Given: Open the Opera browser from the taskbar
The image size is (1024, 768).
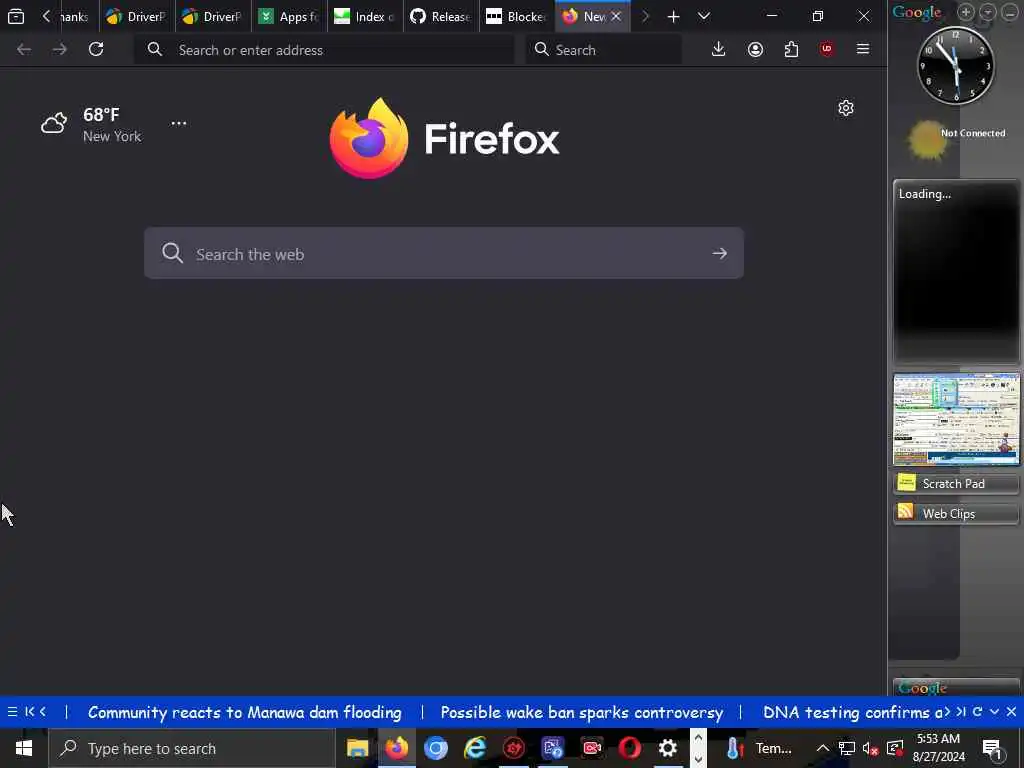Looking at the screenshot, I should (x=630, y=748).
